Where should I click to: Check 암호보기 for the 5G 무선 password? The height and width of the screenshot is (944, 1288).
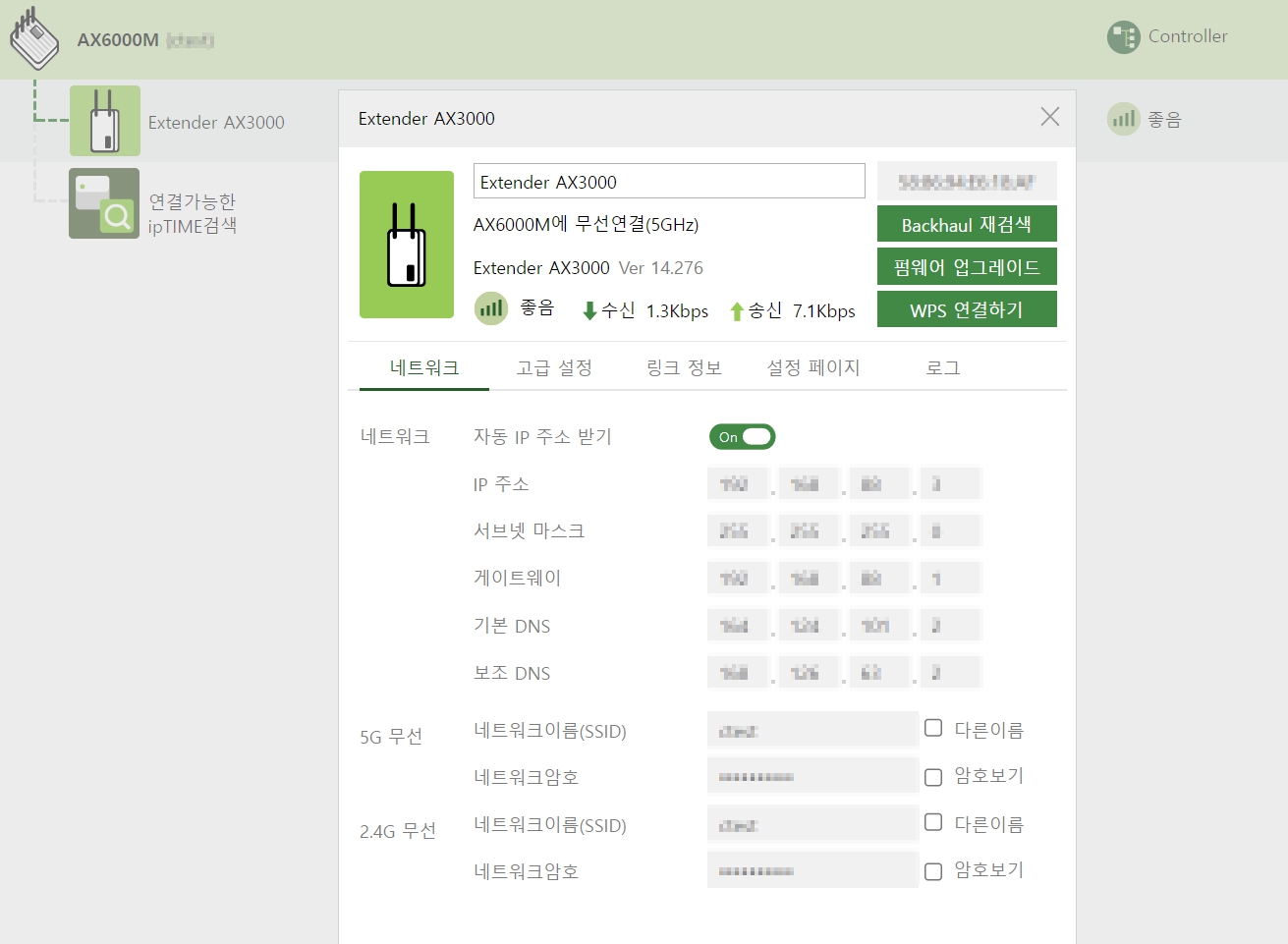click(933, 777)
